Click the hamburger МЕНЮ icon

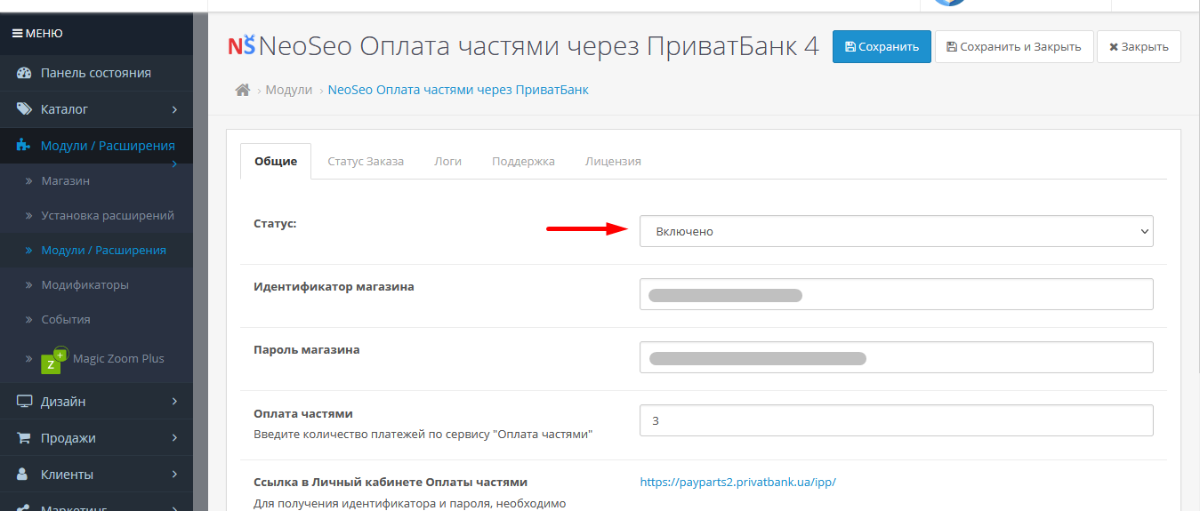tap(18, 33)
